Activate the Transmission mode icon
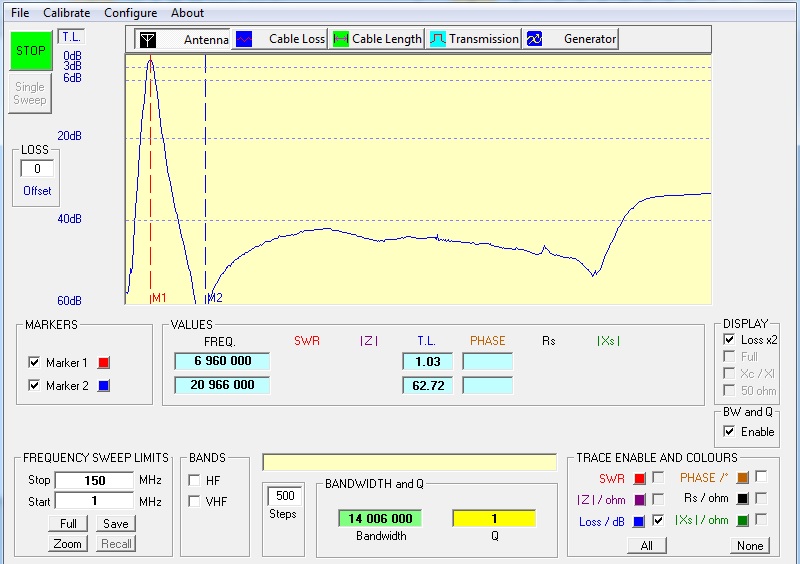This screenshot has height=564, width=800. coord(438,39)
